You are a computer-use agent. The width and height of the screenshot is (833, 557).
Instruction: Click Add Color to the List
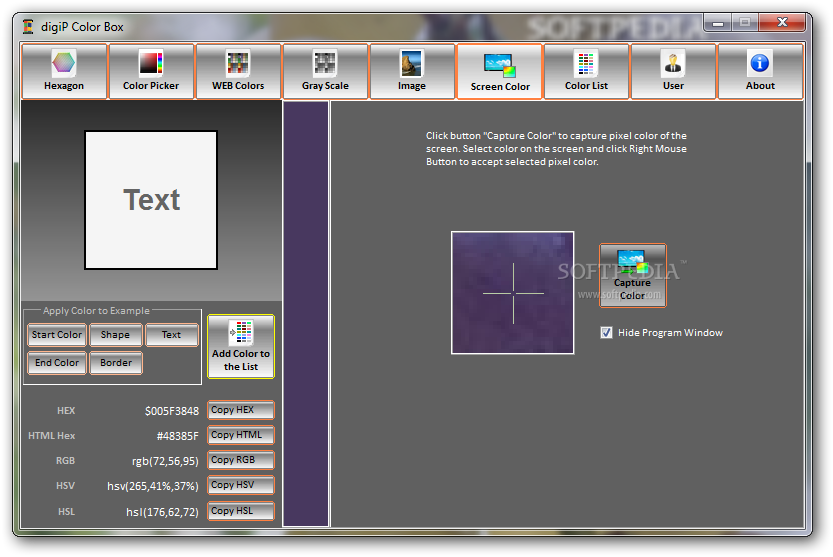tap(241, 347)
